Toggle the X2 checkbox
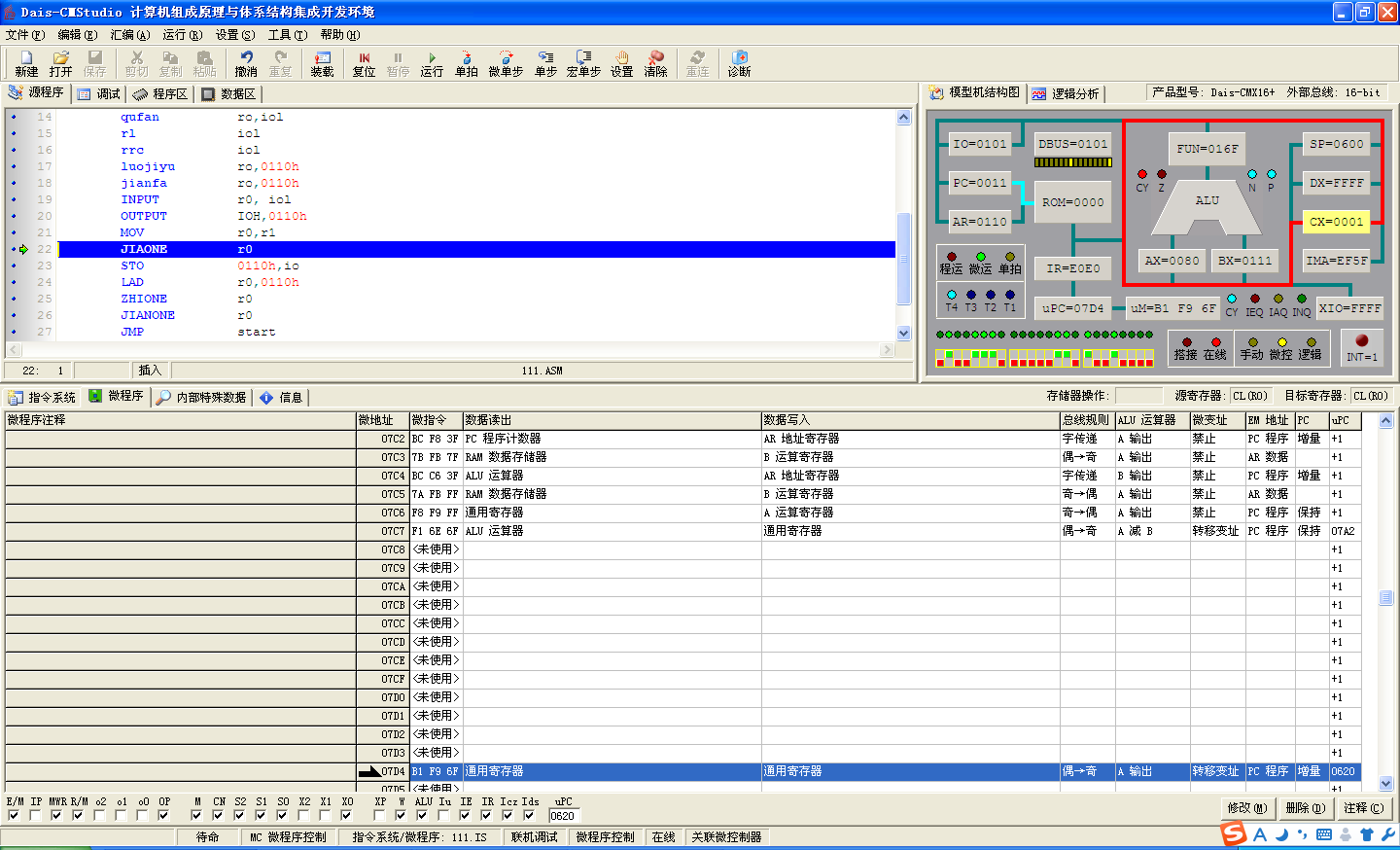The image size is (1400, 850). pyautogui.click(x=303, y=815)
